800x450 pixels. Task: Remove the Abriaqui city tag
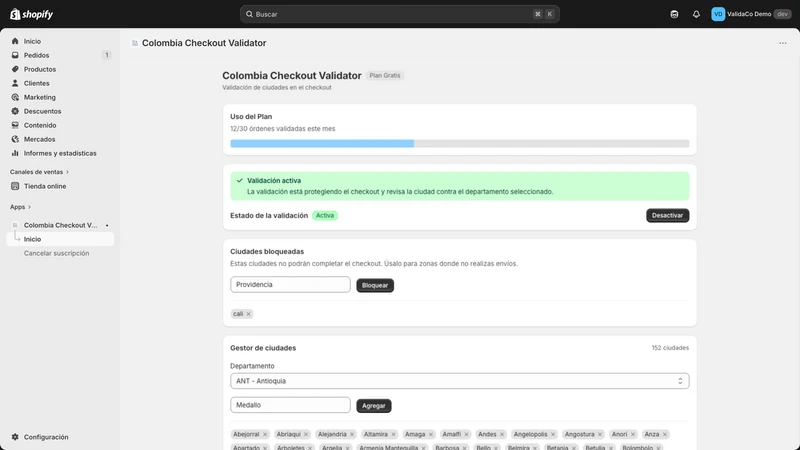coord(306,435)
